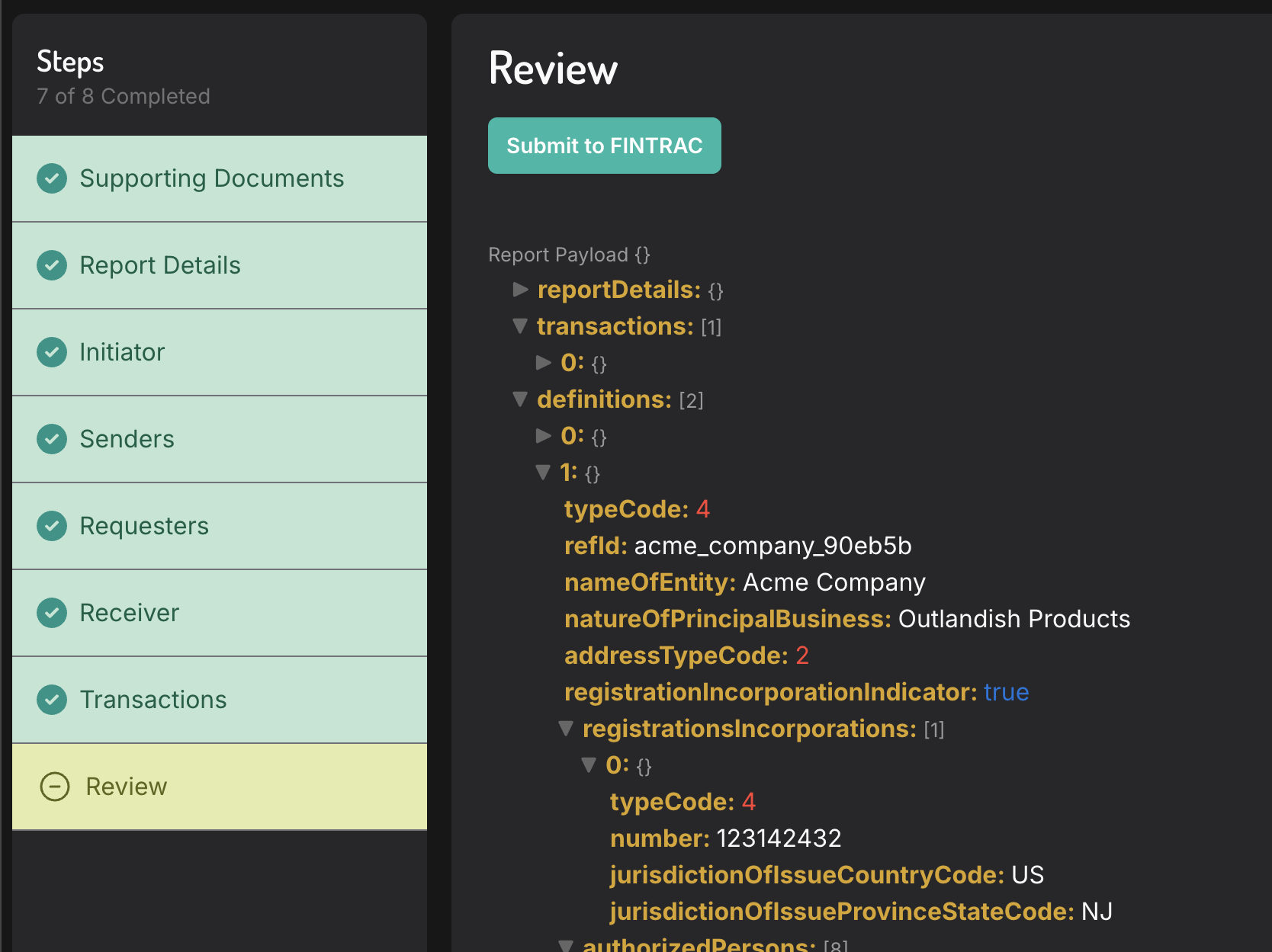Click the Review step in-progress circle icon
The height and width of the screenshot is (952, 1272).
(55, 787)
